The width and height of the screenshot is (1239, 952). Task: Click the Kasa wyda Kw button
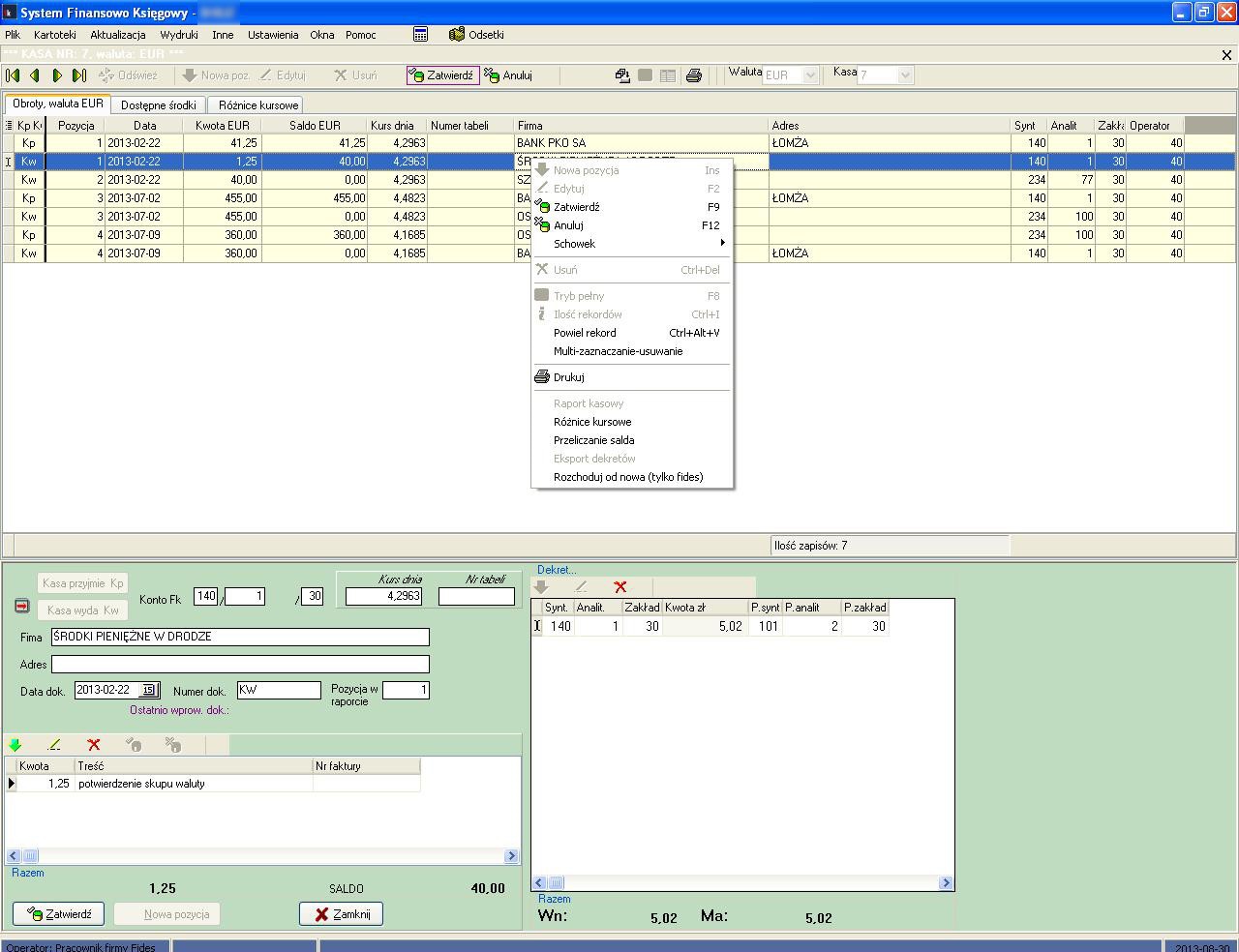[82, 610]
